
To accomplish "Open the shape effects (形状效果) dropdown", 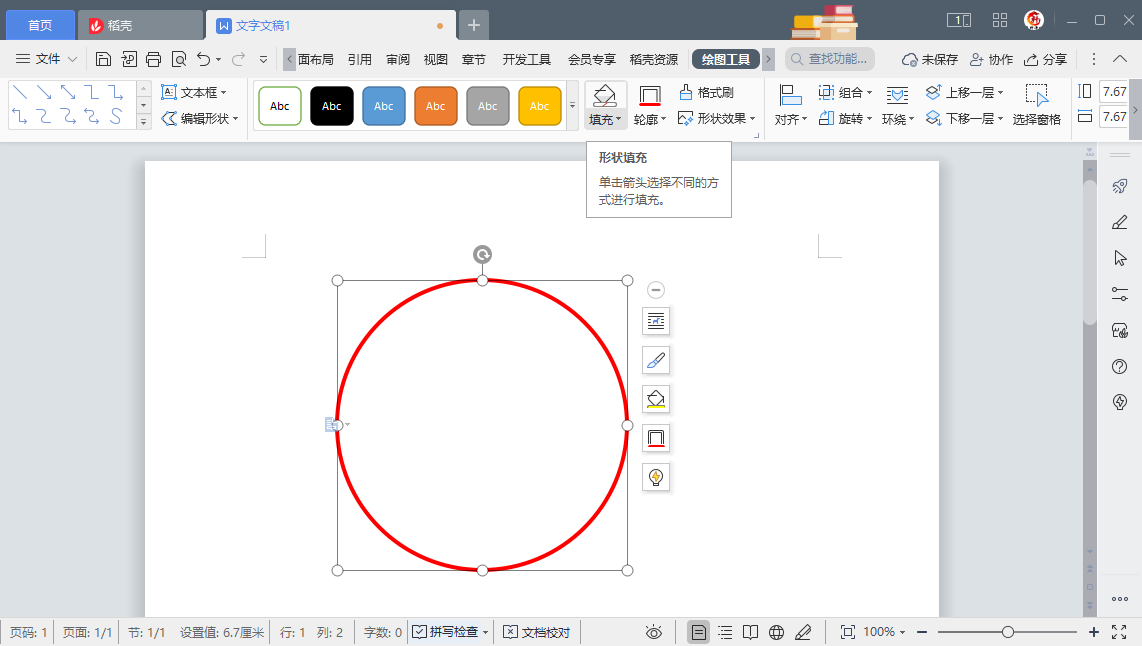I will pos(716,119).
